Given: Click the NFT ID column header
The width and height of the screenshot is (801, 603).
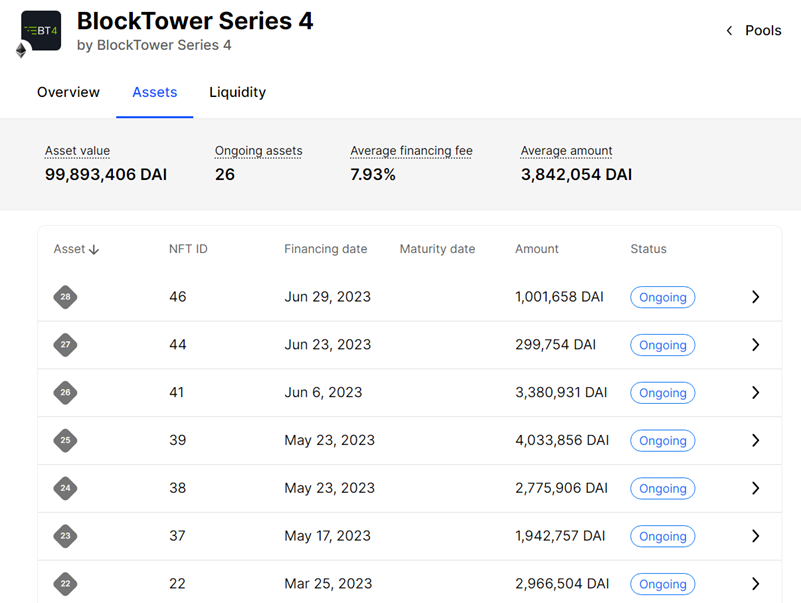Looking at the screenshot, I should (x=188, y=249).
